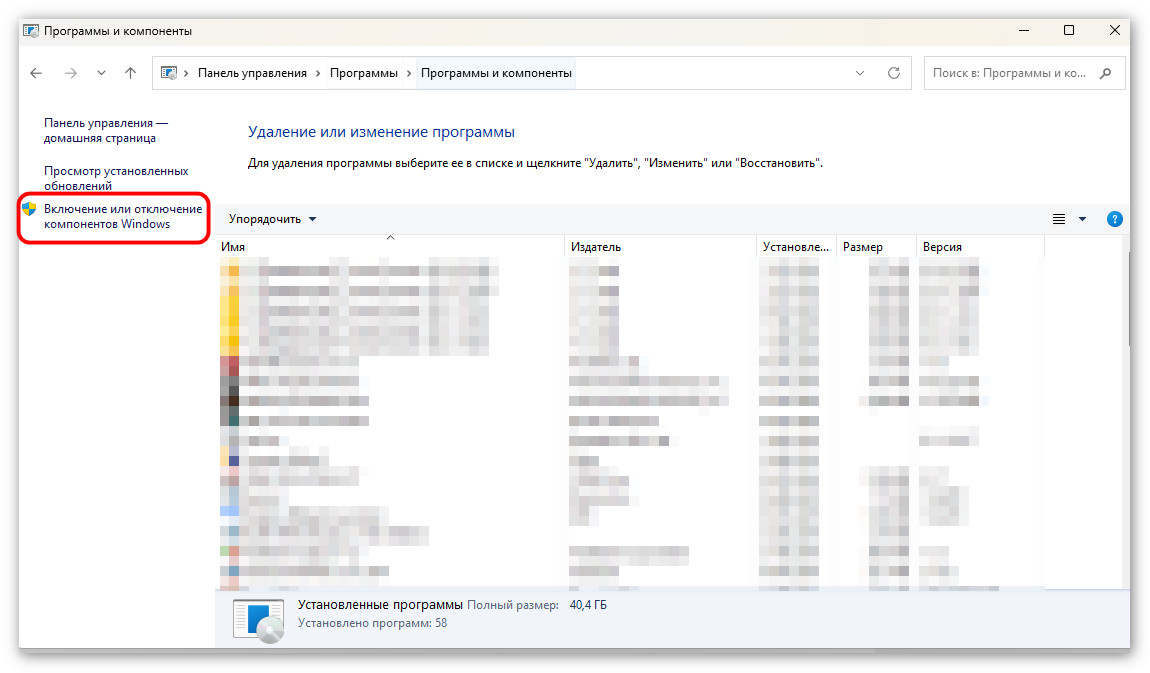Screen dimensions: 1150x673
Task: Open help with the blue question icon
Action: (x=1115, y=219)
